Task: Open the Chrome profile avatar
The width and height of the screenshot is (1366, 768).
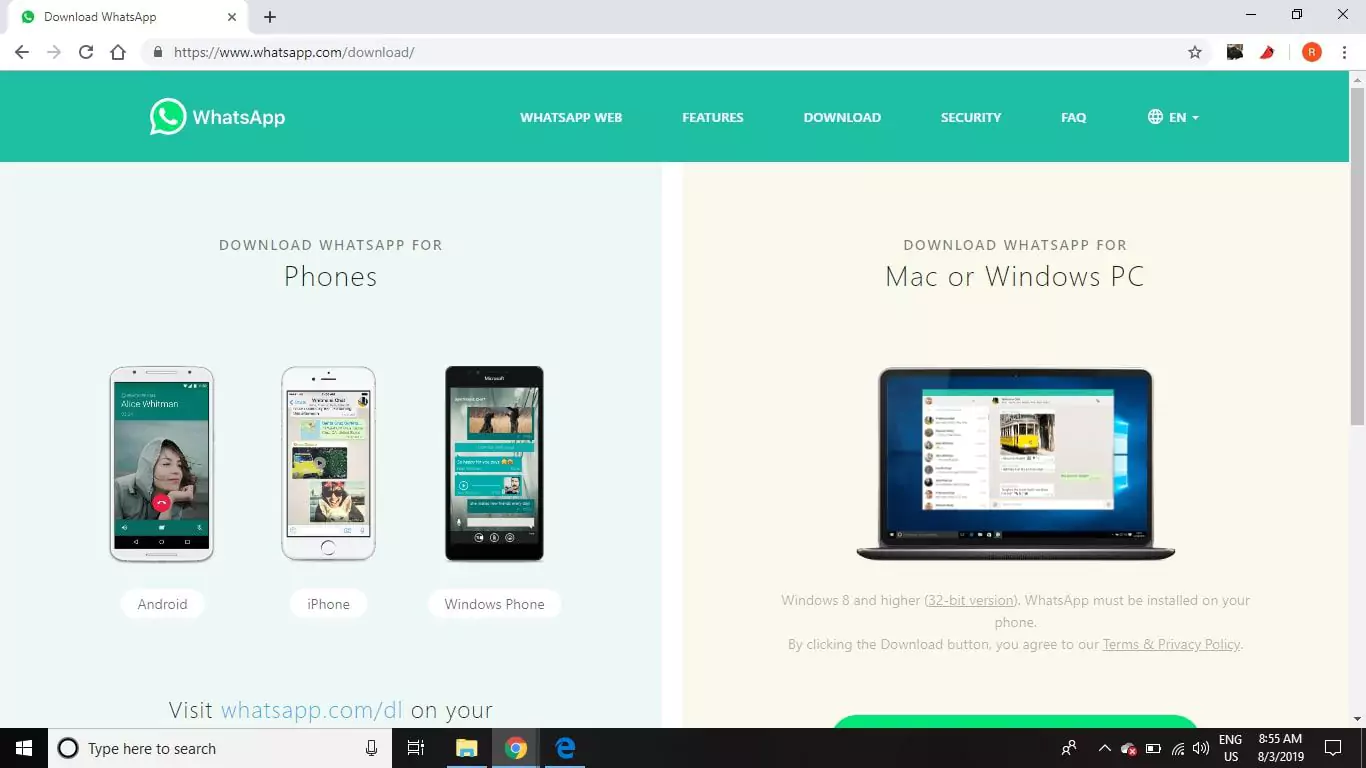Action: click(1311, 52)
